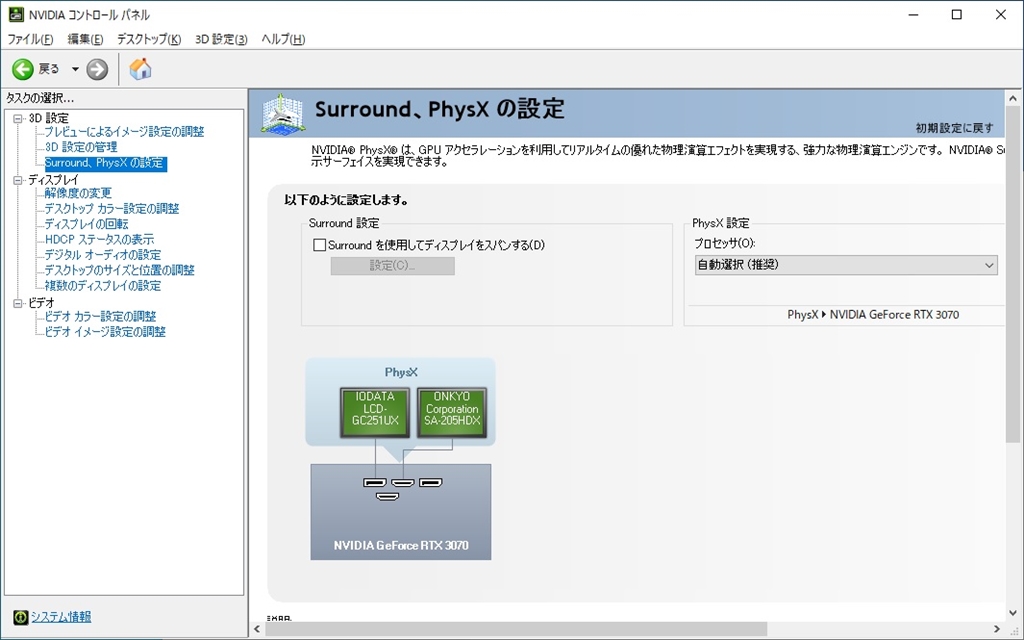The image size is (1024, 640).
Task: Open ディスプレイの回転 page
Action: tap(86, 224)
